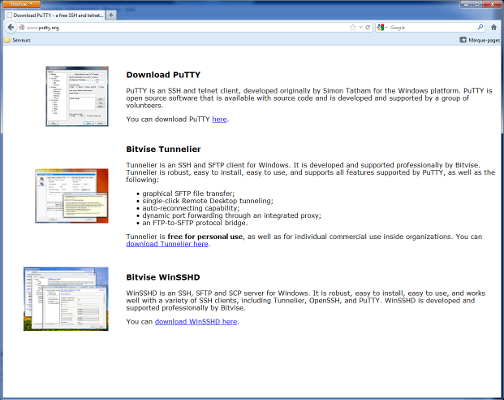Screen dimensions: 504x400
Task: Bookmark page with the star icon
Action: pos(353,28)
